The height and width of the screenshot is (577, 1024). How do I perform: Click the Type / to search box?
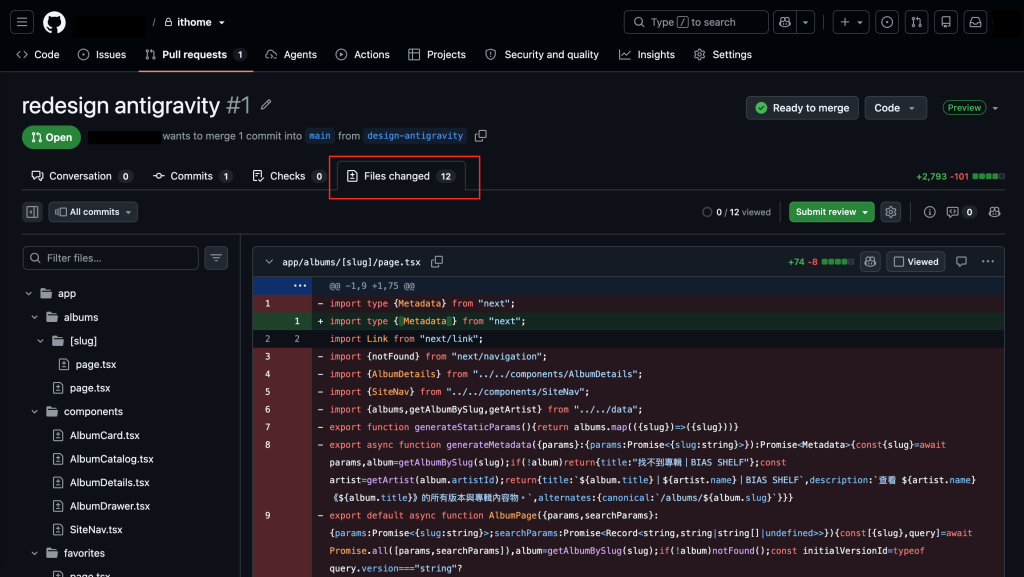pos(696,22)
